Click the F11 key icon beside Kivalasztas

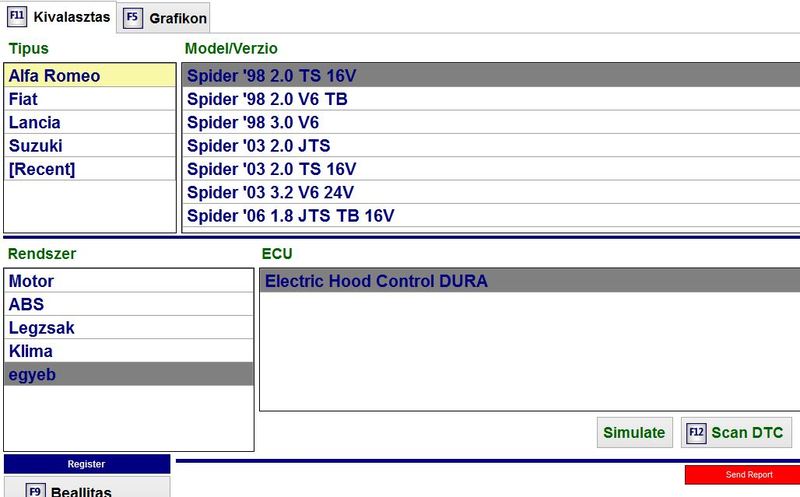point(17,16)
